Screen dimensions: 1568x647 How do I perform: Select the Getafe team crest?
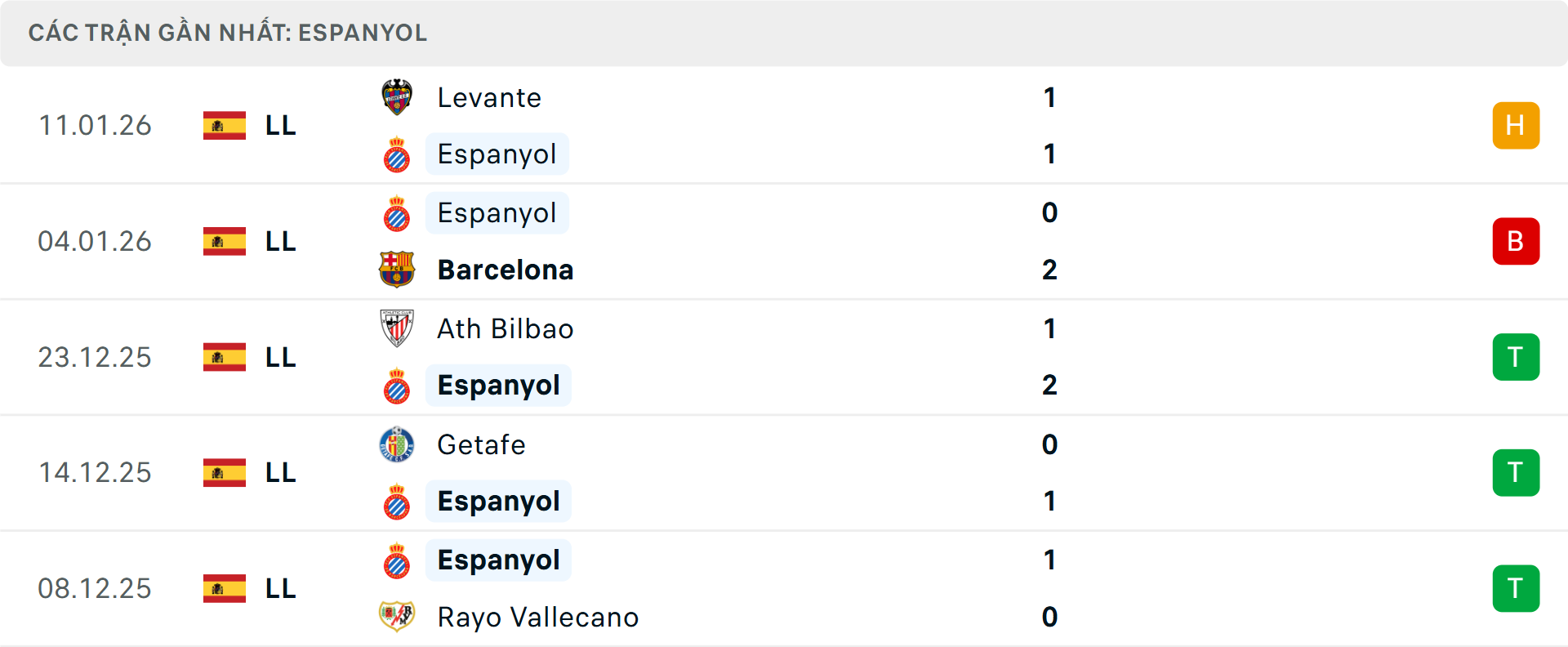click(398, 445)
